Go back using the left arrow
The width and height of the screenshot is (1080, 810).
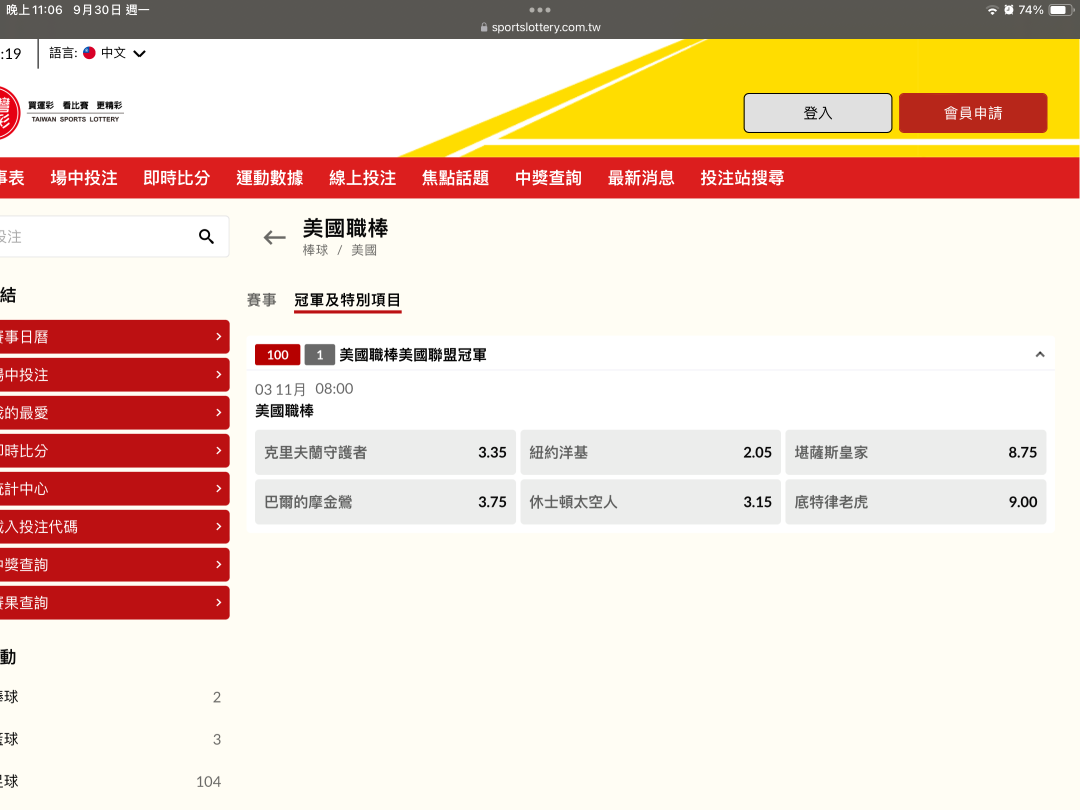pyautogui.click(x=274, y=238)
